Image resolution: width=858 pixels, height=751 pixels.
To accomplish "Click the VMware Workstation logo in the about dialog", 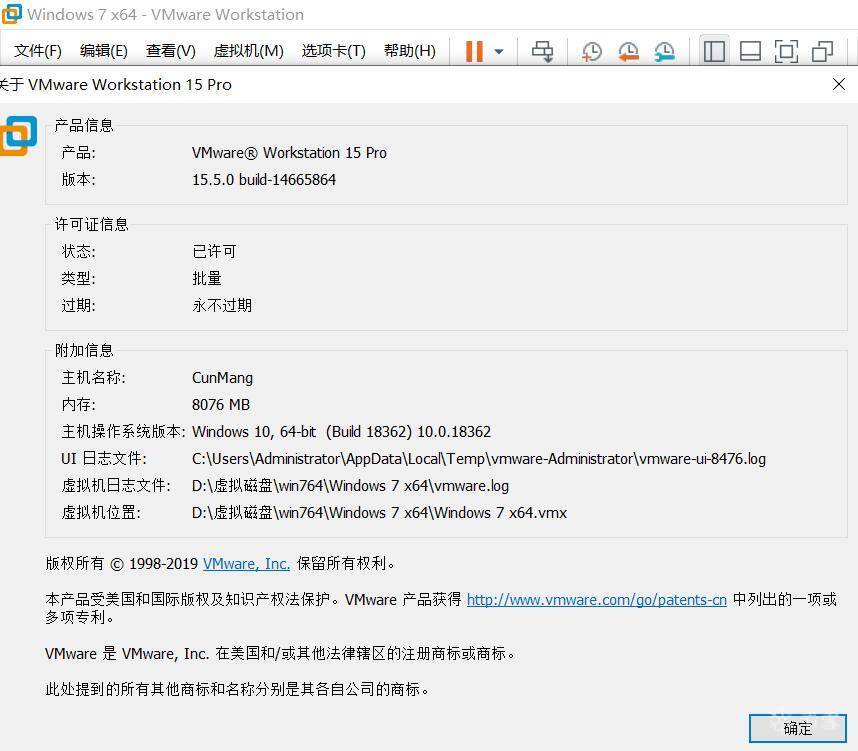I will point(18,135).
